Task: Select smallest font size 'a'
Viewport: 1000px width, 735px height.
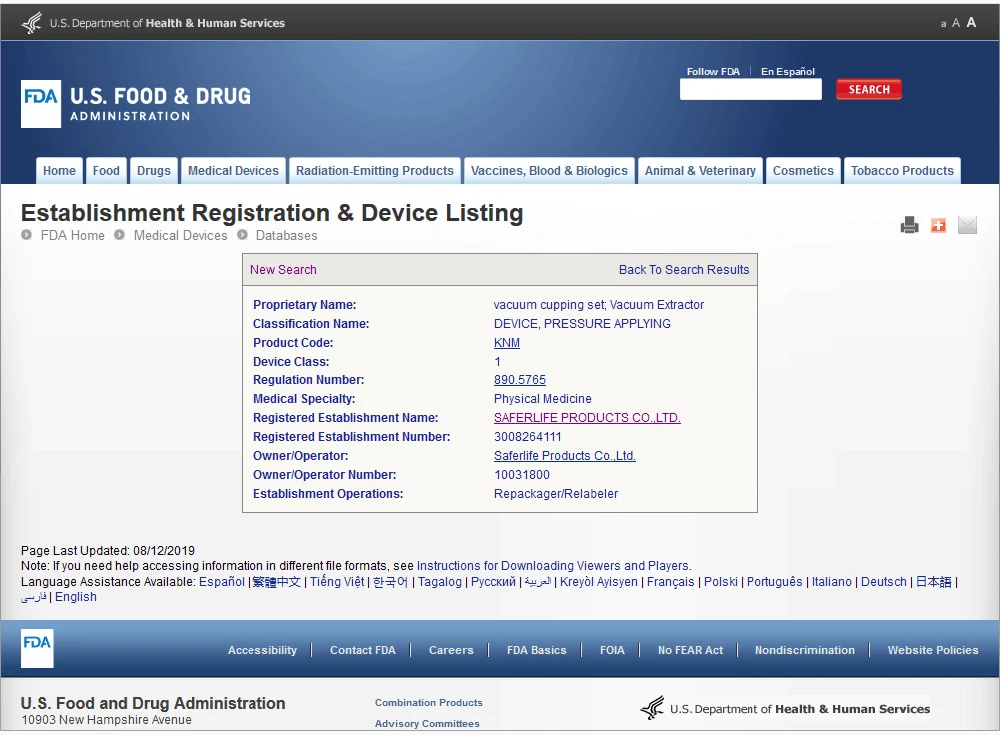Action: pos(943,24)
